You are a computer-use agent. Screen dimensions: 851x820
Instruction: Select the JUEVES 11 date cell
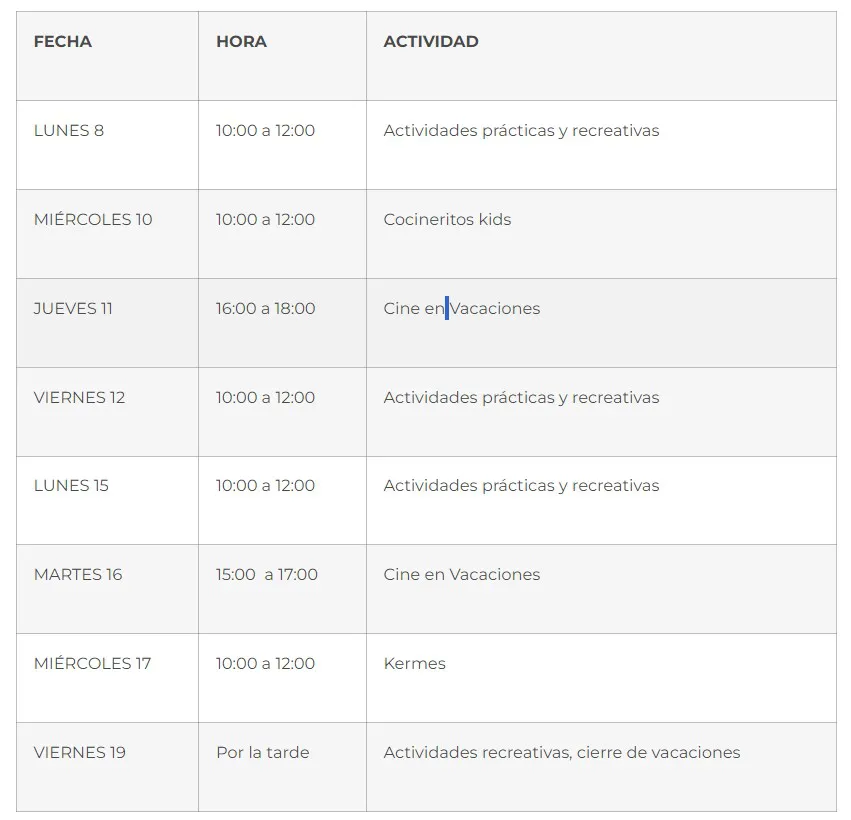[x=73, y=309]
